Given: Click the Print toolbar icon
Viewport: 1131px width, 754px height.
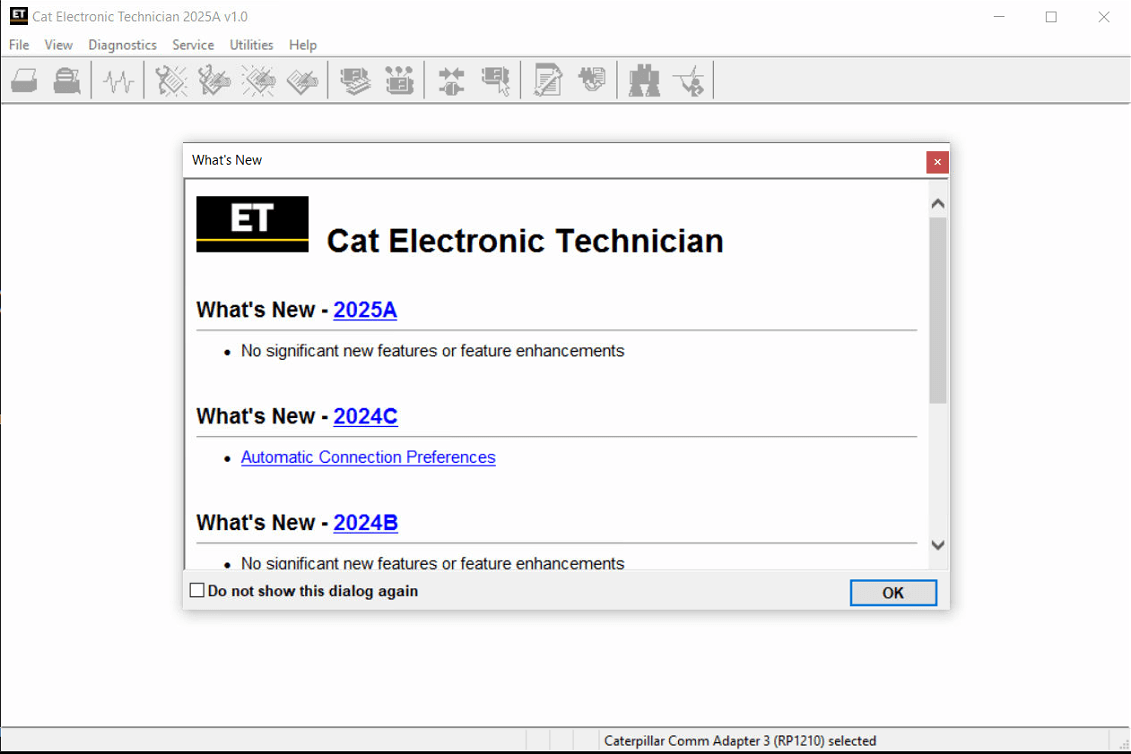Looking at the screenshot, I should [25, 81].
